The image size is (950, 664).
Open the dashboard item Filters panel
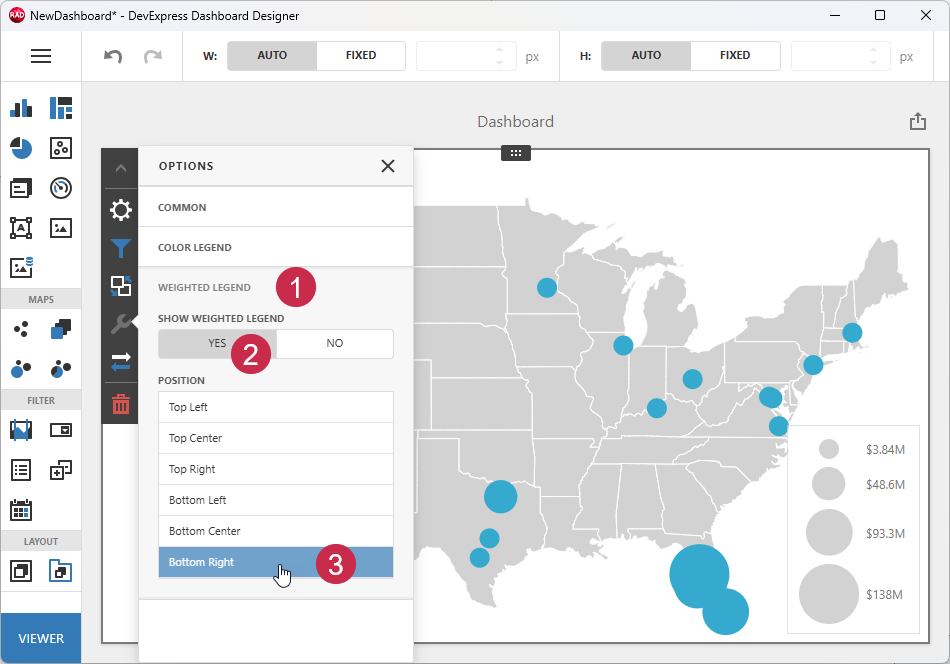click(x=120, y=248)
